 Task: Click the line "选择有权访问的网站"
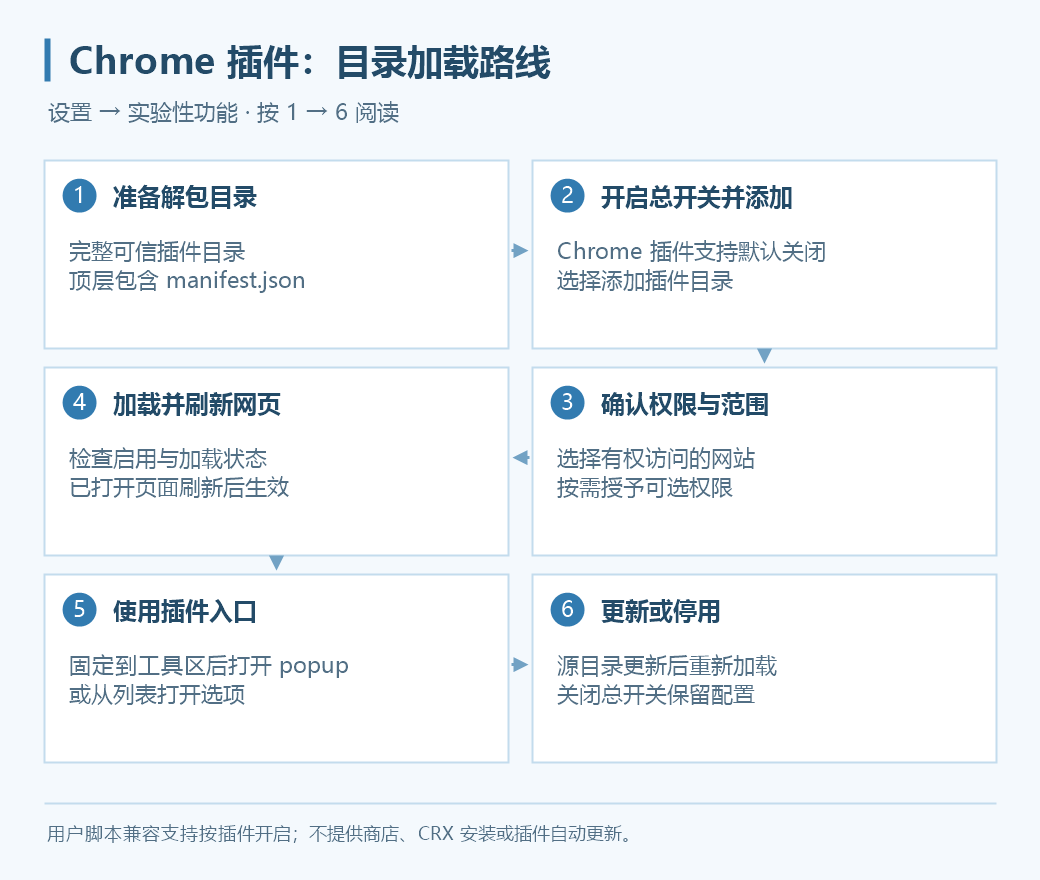(x=656, y=459)
